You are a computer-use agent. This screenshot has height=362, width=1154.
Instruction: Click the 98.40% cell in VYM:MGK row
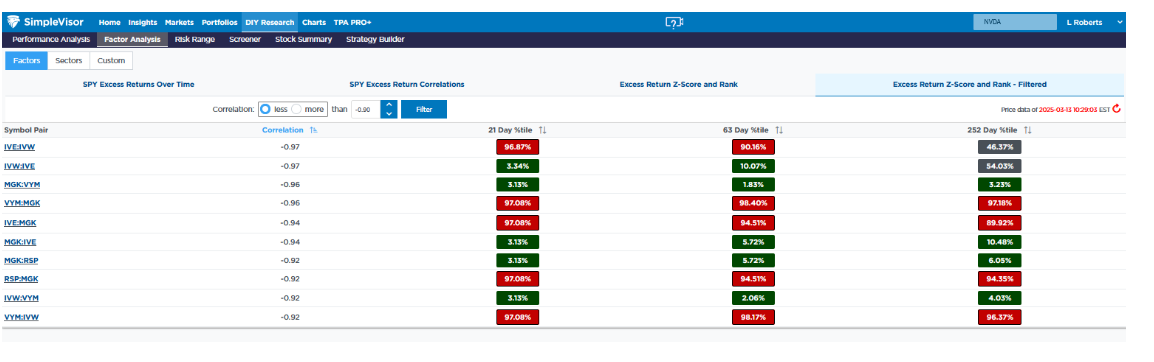(754, 203)
